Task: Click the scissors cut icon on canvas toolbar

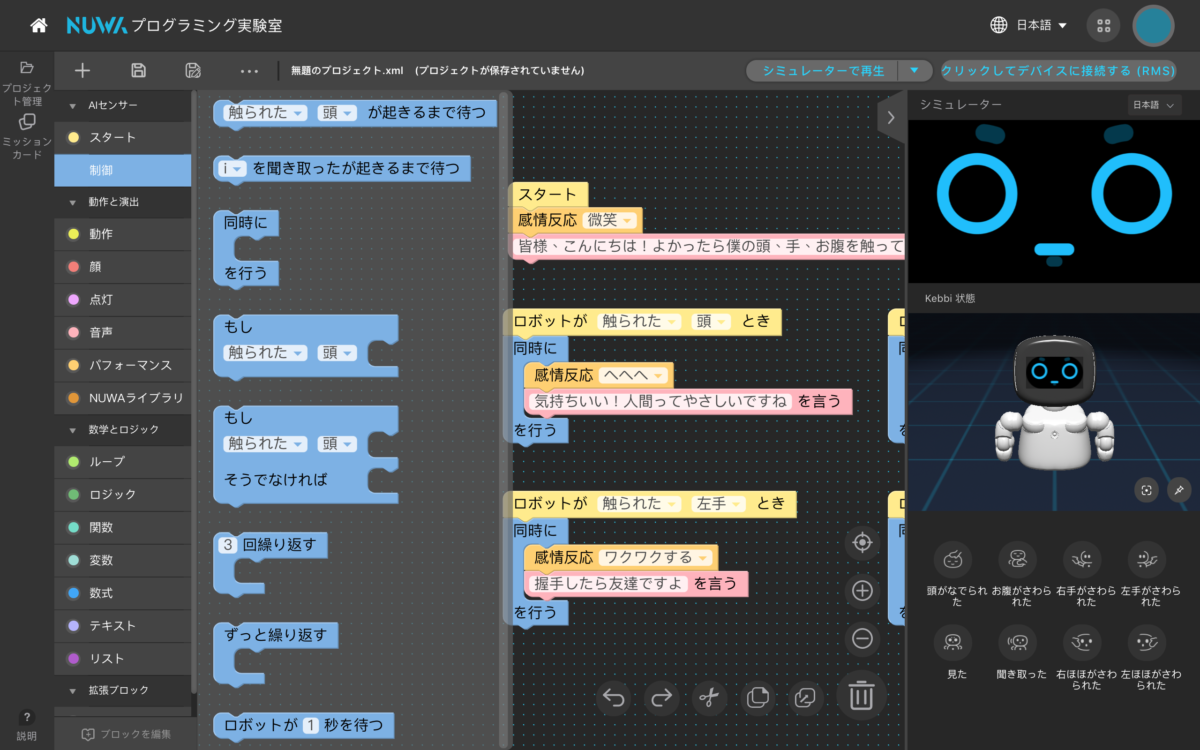Action: coord(709,697)
